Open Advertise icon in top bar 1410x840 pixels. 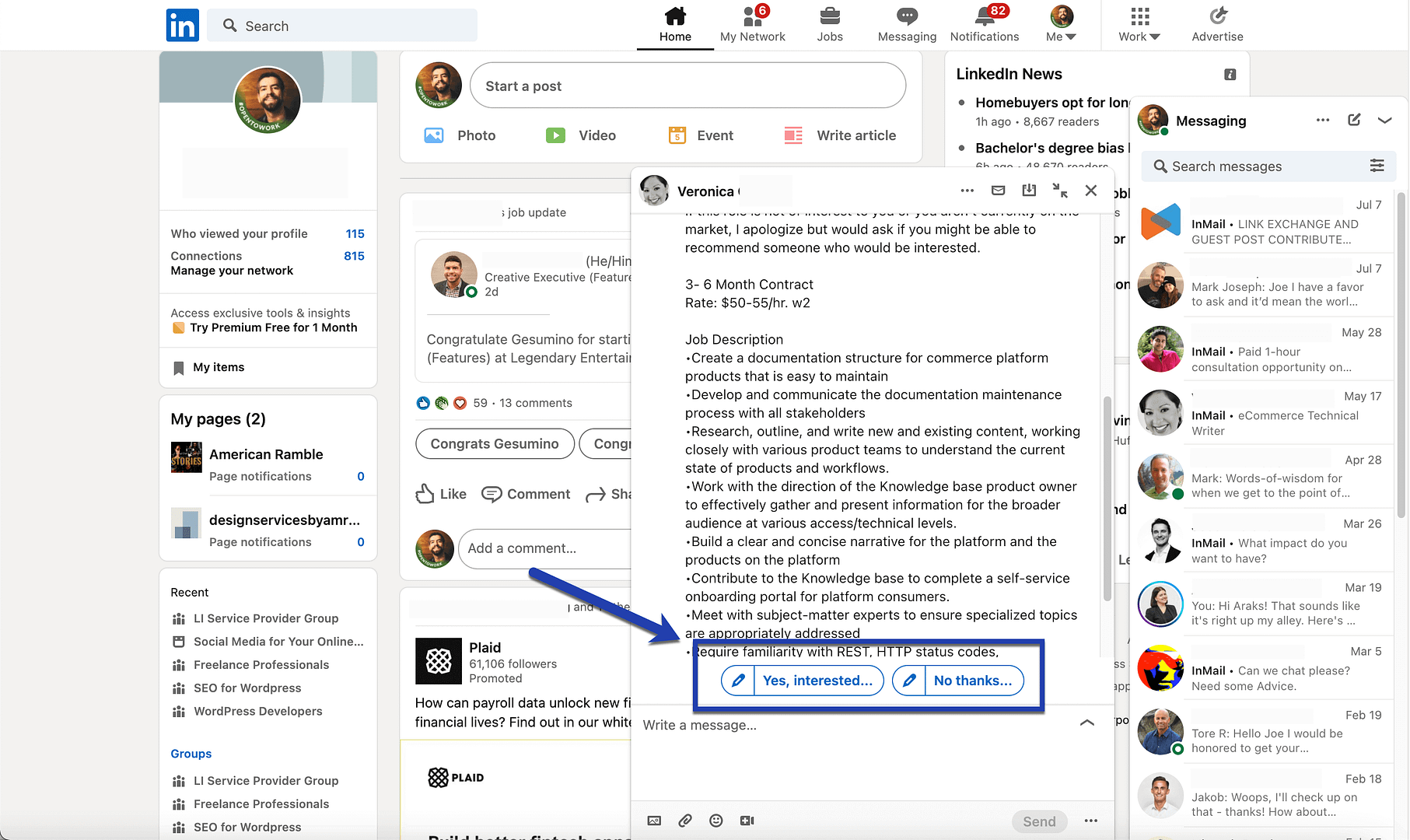point(1218,25)
